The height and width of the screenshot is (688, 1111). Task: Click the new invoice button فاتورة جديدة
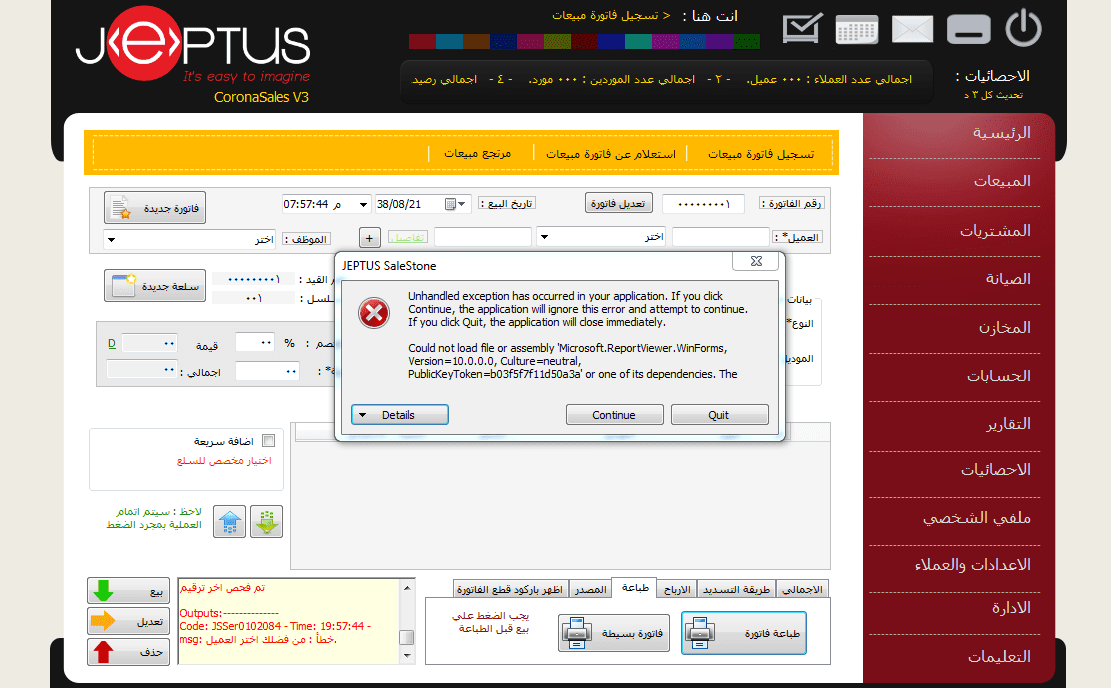tap(155, 208)
